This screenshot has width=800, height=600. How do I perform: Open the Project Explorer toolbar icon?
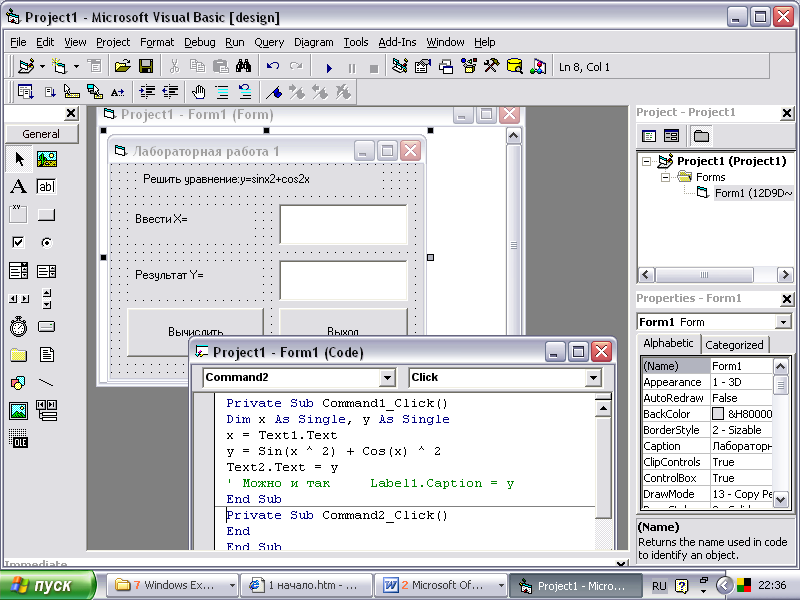[399, 66]
